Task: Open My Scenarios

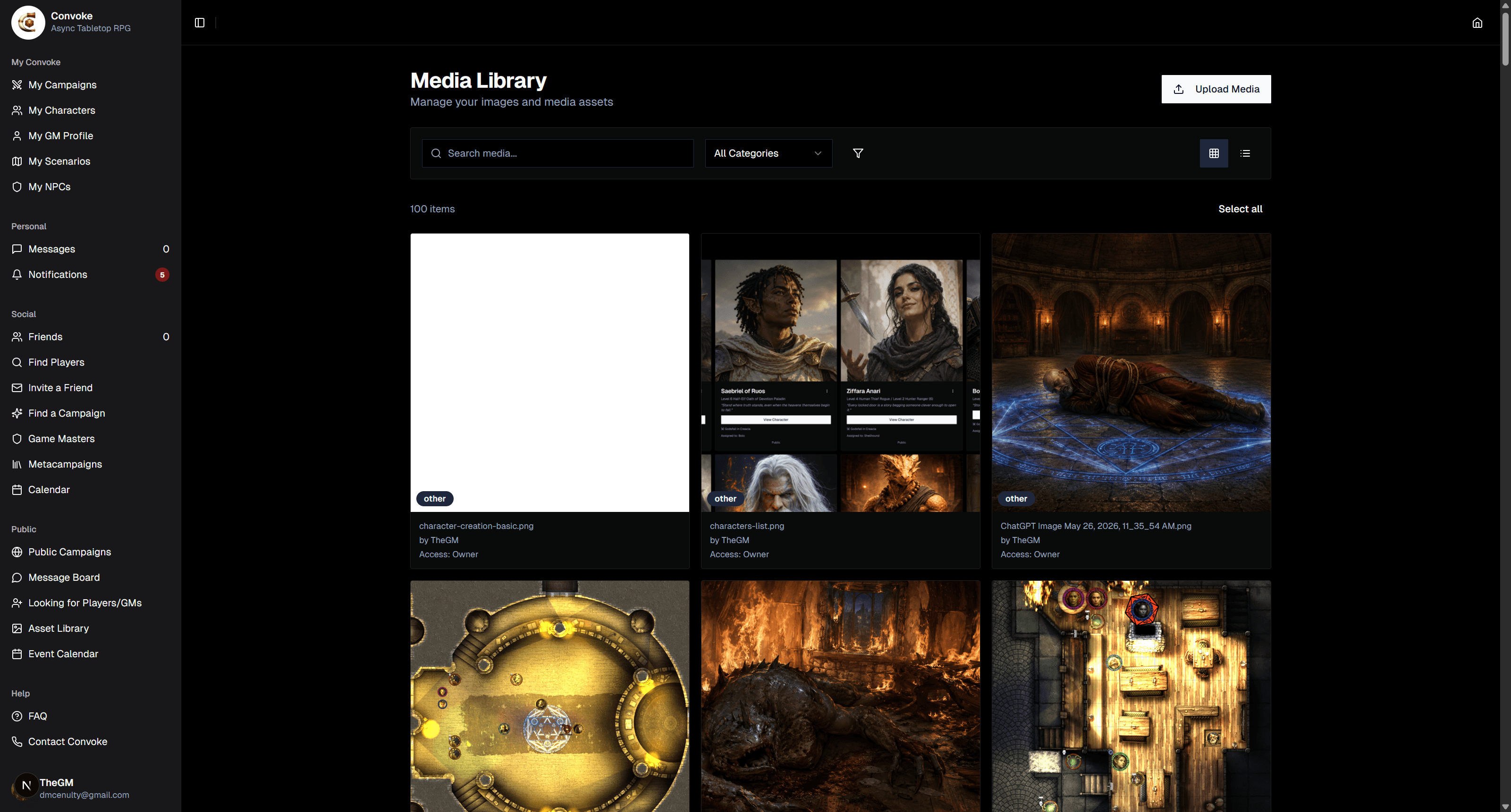Action: [90, 161]
